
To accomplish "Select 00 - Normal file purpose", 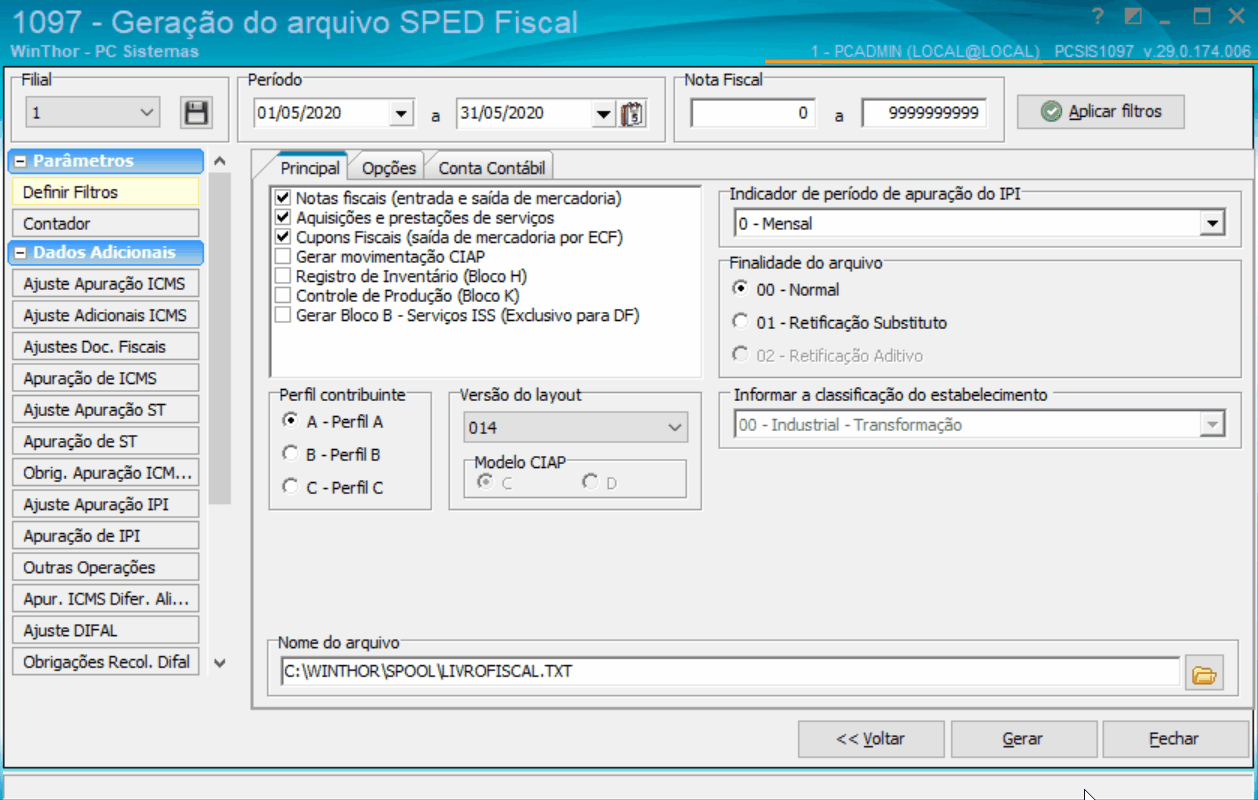I will coord(740,289).
